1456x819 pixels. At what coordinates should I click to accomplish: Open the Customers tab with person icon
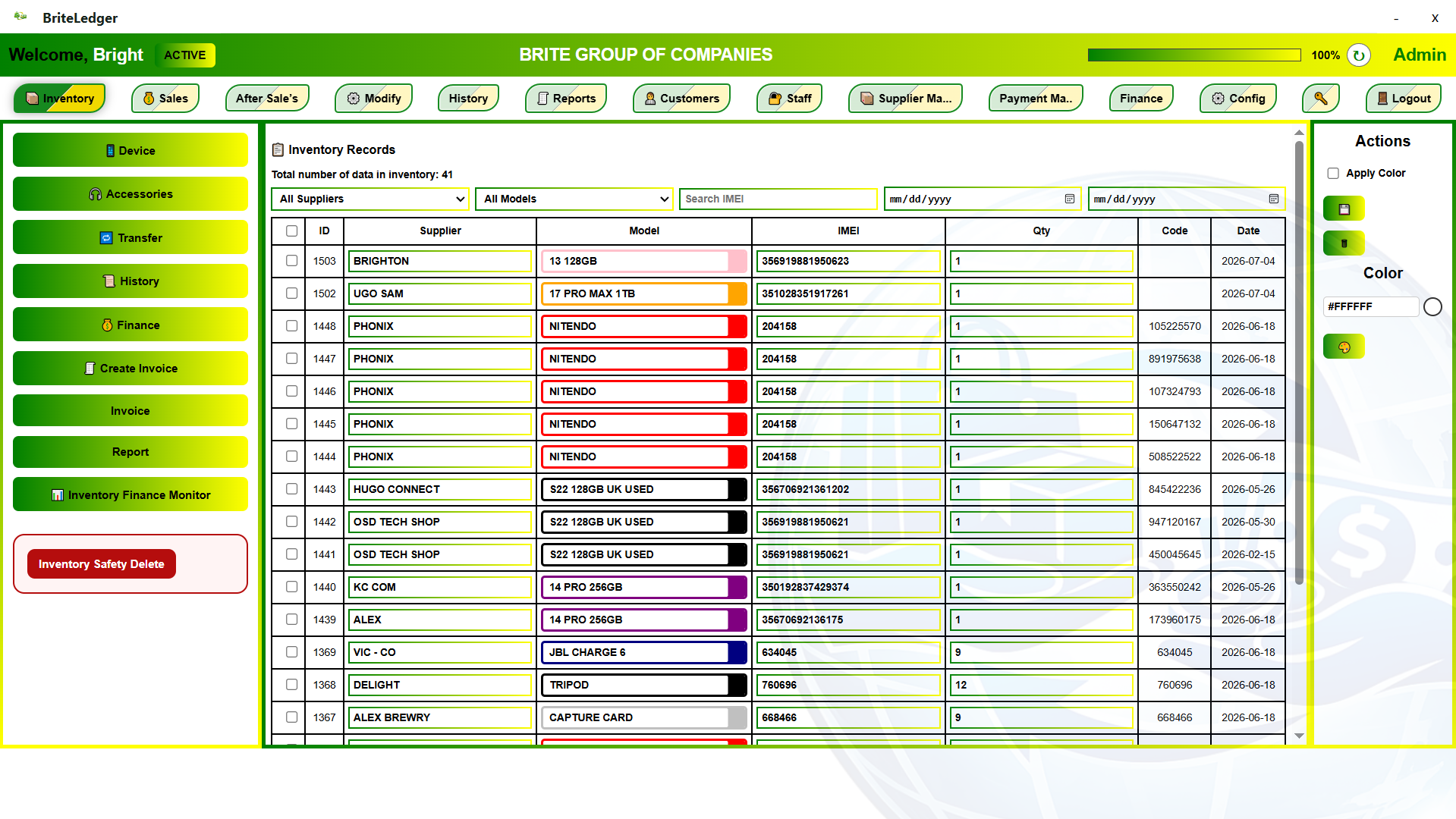click(x=681, y=99)
